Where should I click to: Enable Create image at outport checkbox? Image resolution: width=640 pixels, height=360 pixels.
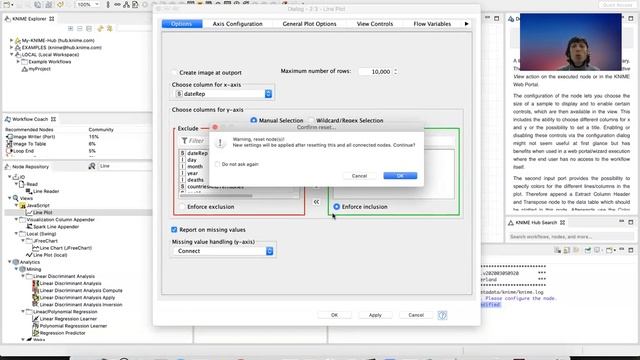[175, 72]
